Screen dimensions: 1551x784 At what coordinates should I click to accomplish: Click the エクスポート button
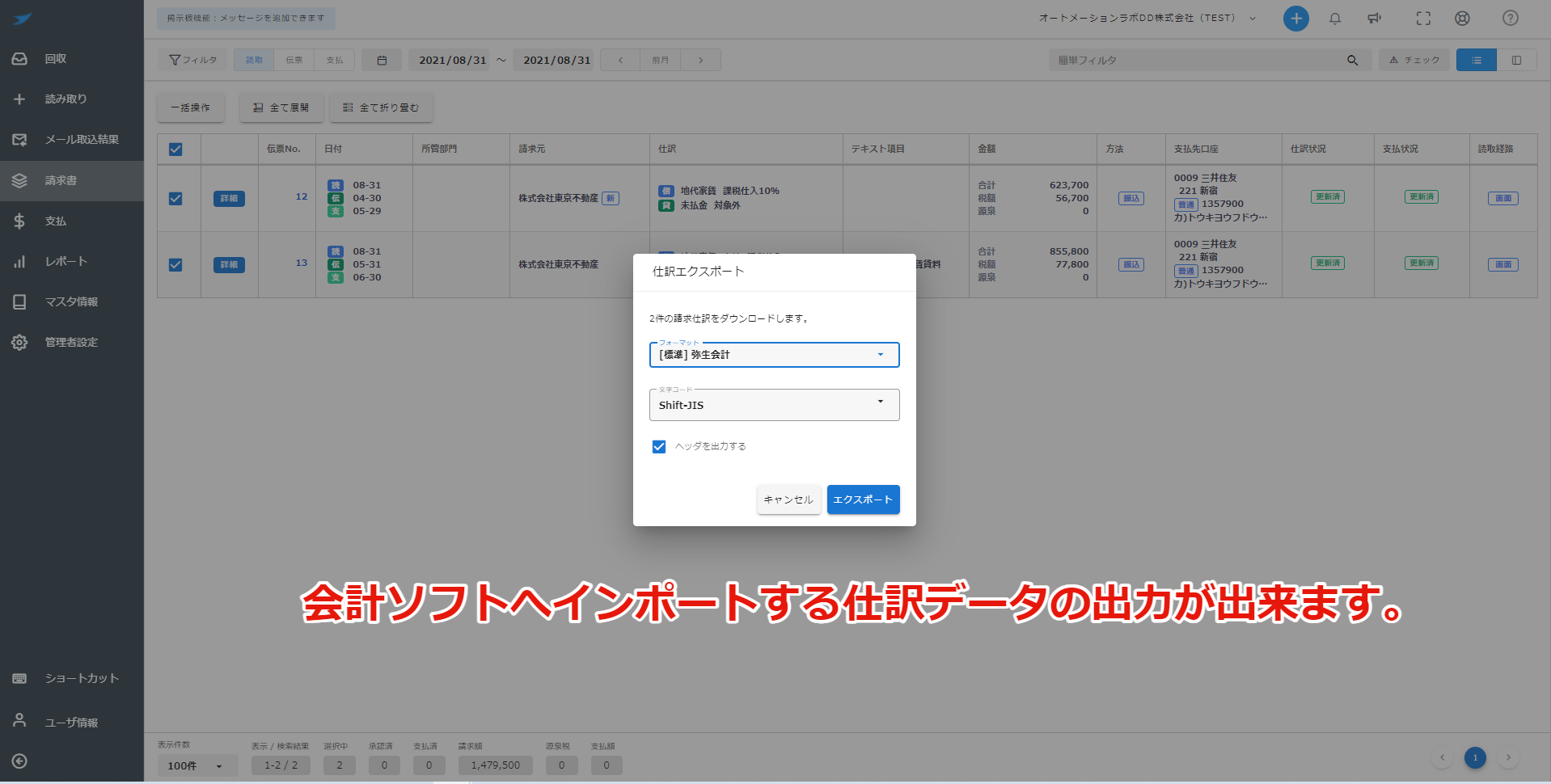[863, 499]
